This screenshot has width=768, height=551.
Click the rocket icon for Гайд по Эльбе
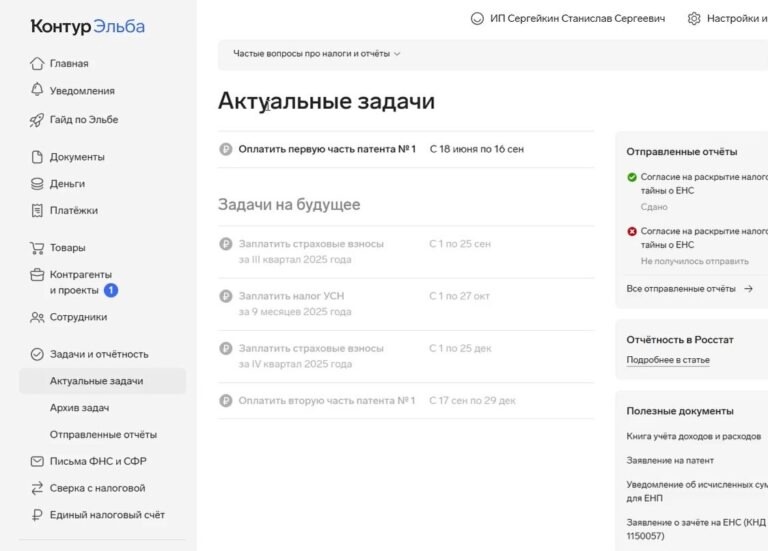pos(37,120)
